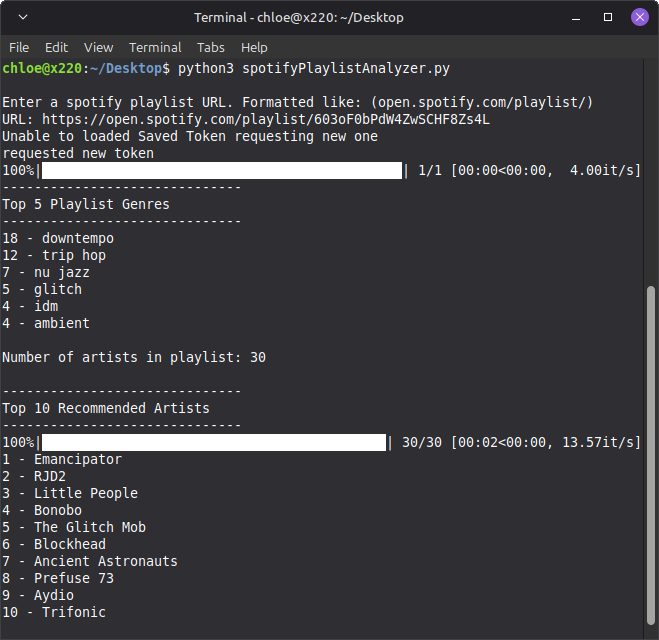Click the '6 - Blockhead' line
The height and width of the screenshot is (640, 659).
[x=54, y=544]
